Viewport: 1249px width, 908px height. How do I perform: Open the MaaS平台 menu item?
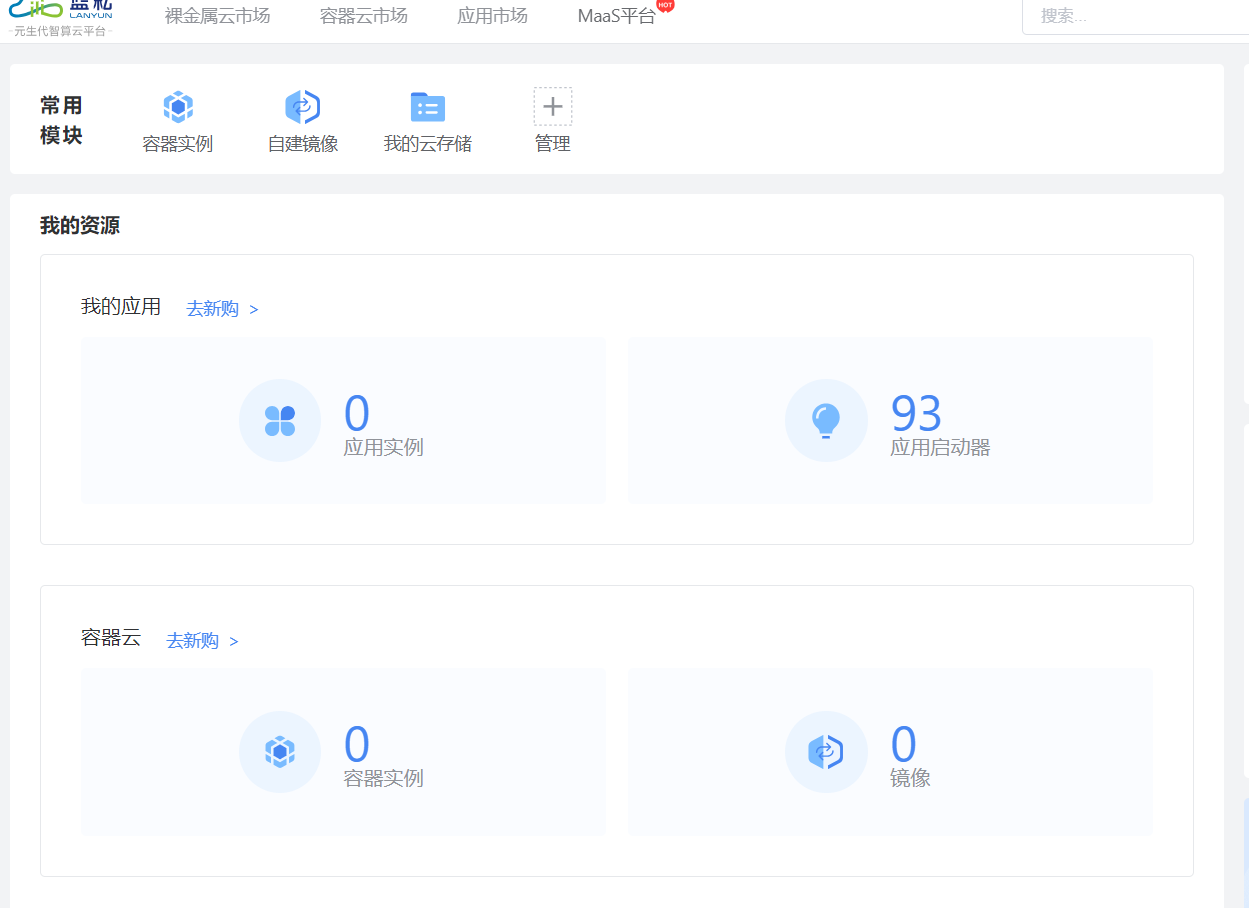[616, 16]
